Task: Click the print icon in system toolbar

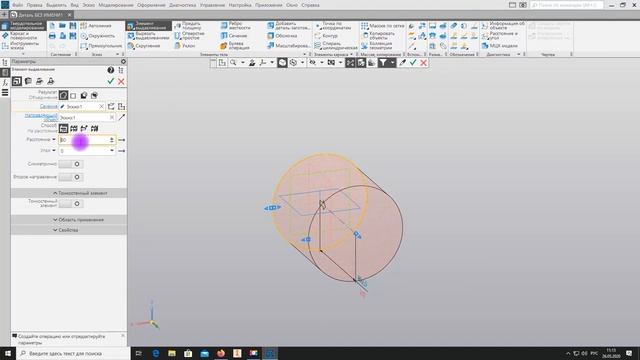Action: point(52,36)
